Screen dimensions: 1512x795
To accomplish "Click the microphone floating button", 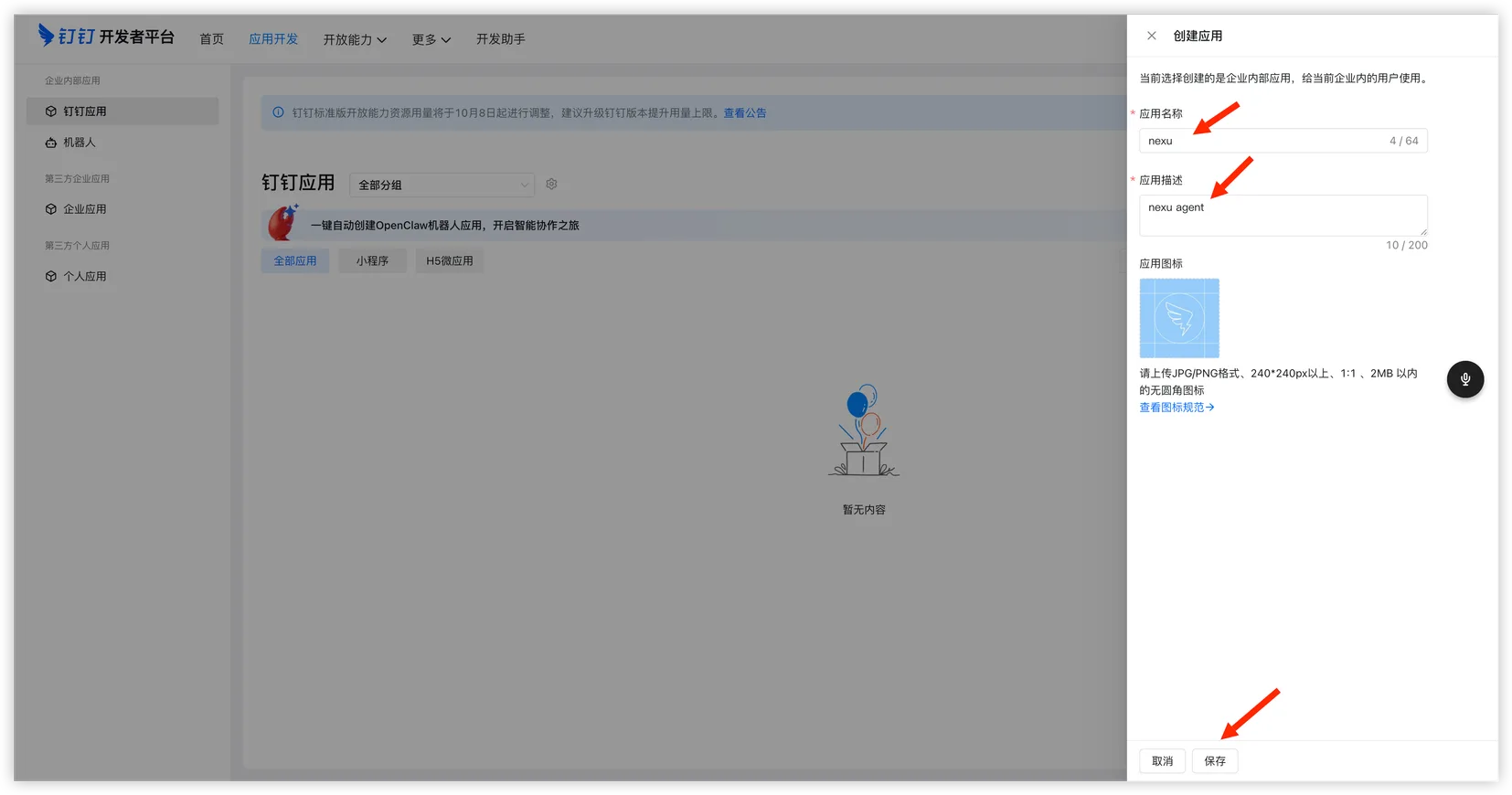I will [x=1464, y=379].
